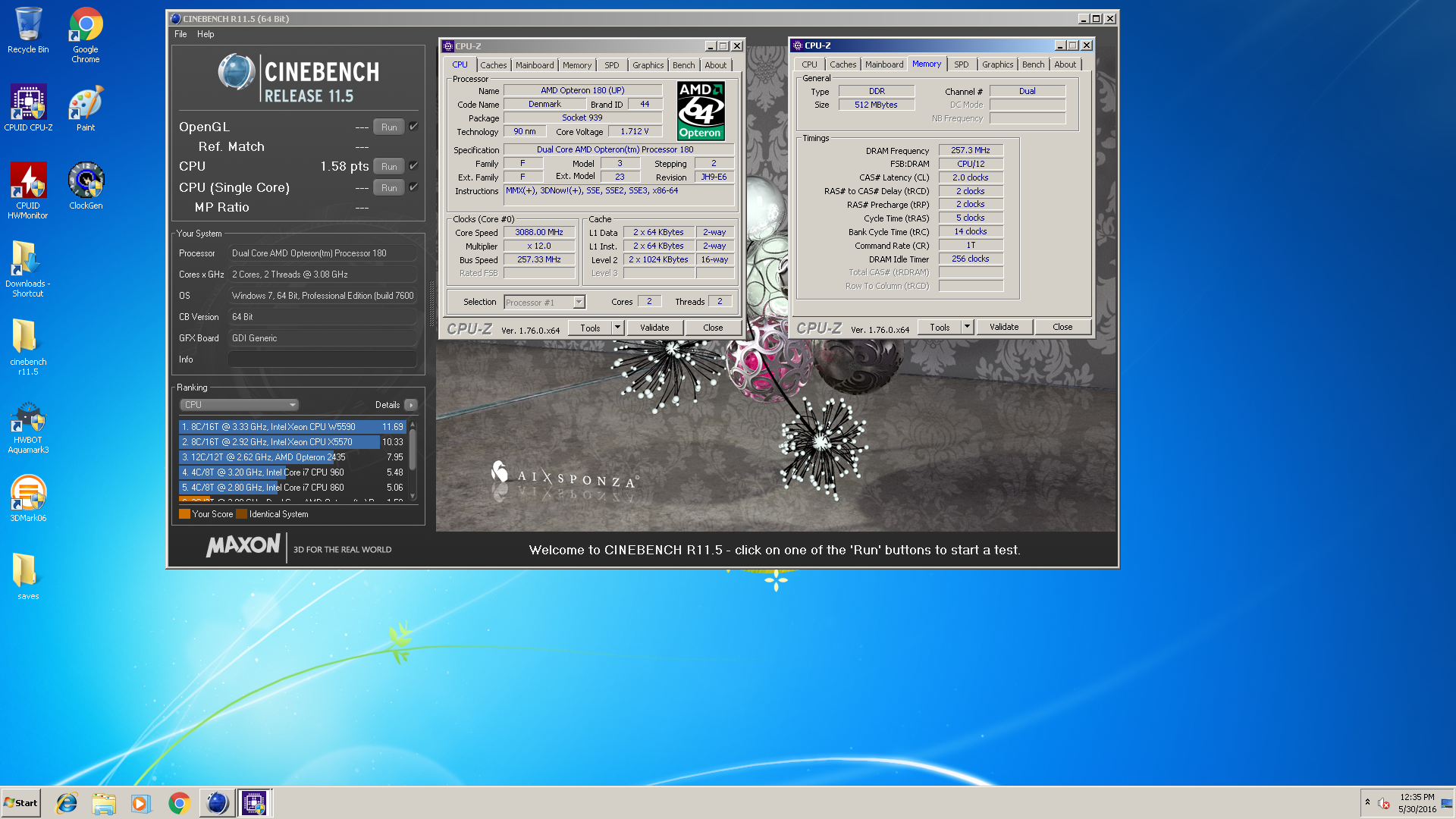The width and height of the screenshot is (1456, 819).
Task: Open the Recycle Bin desktop icon
Action: pos(28,30)
